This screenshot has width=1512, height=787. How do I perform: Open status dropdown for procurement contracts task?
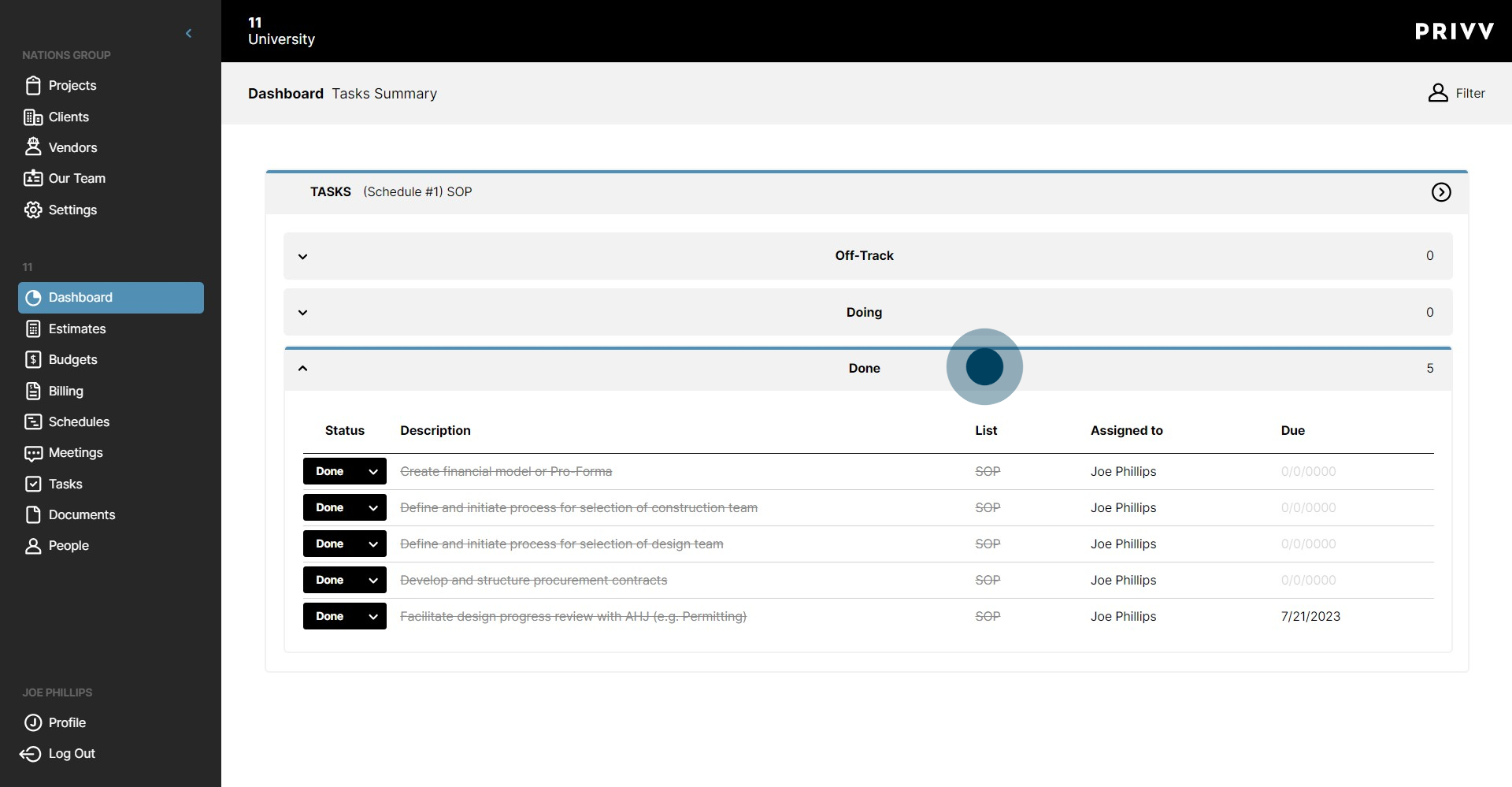pyautogui.click(x=345, y=580)
